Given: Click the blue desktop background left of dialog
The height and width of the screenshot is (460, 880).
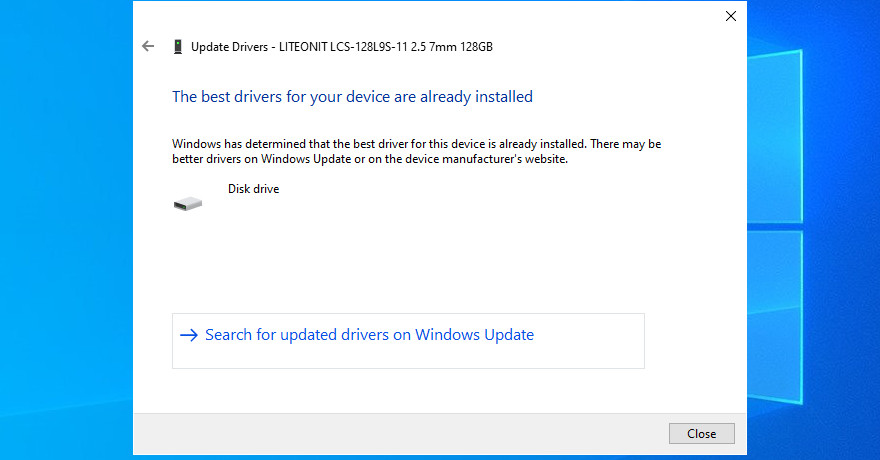Looking at the screenshot, I should (66, 224).
